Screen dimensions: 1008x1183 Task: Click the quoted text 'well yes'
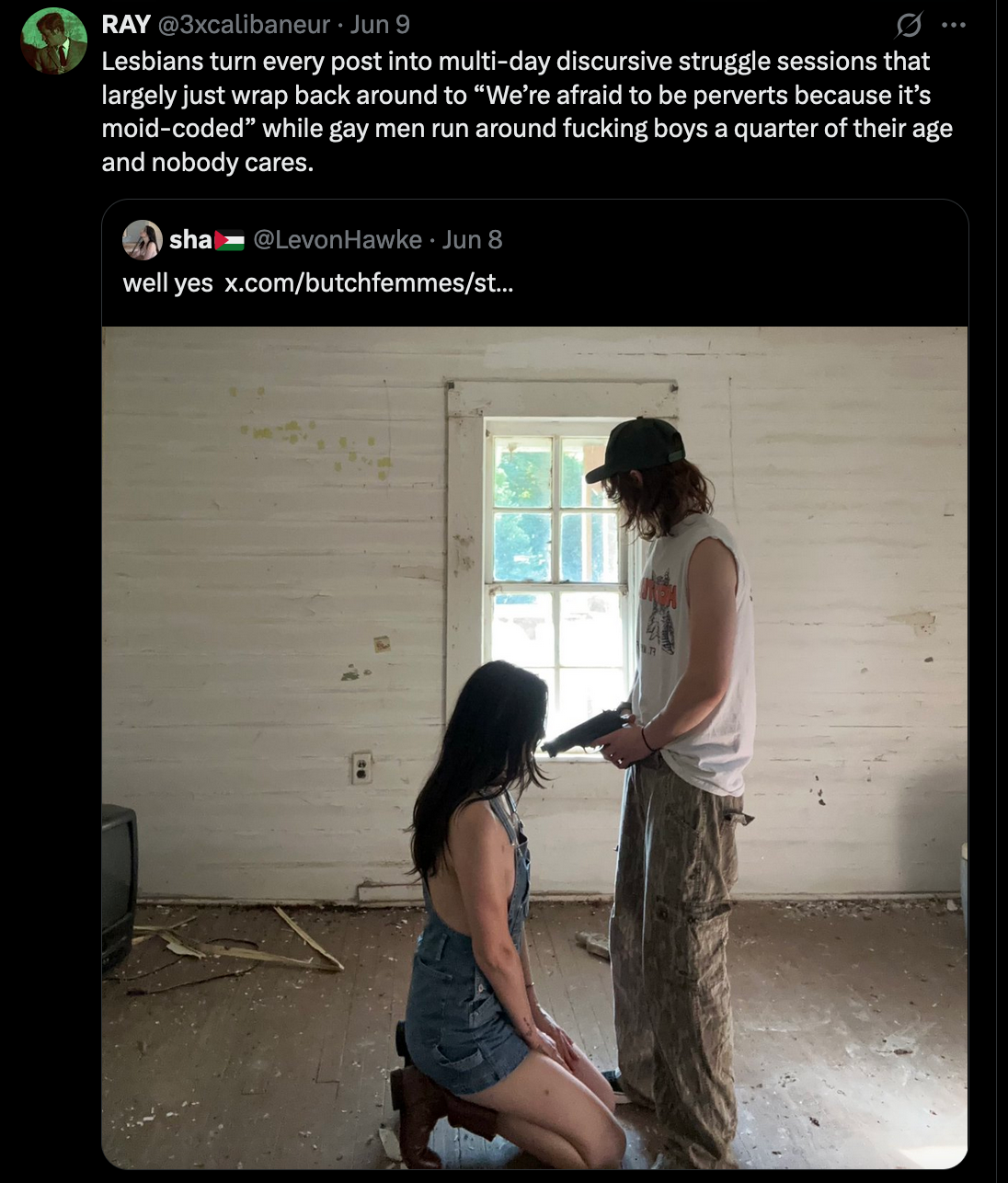click(168, 282)
